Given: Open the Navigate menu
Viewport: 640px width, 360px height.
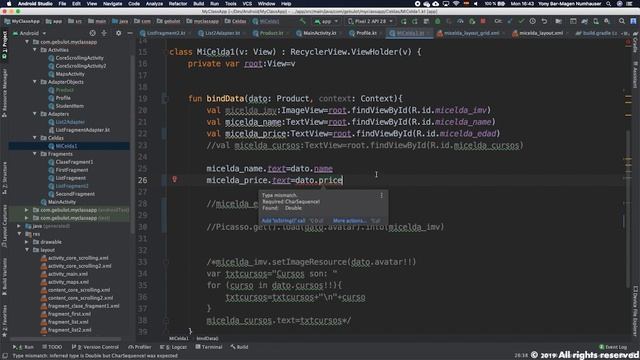Looking at the screenshot, I should point(112,4).
